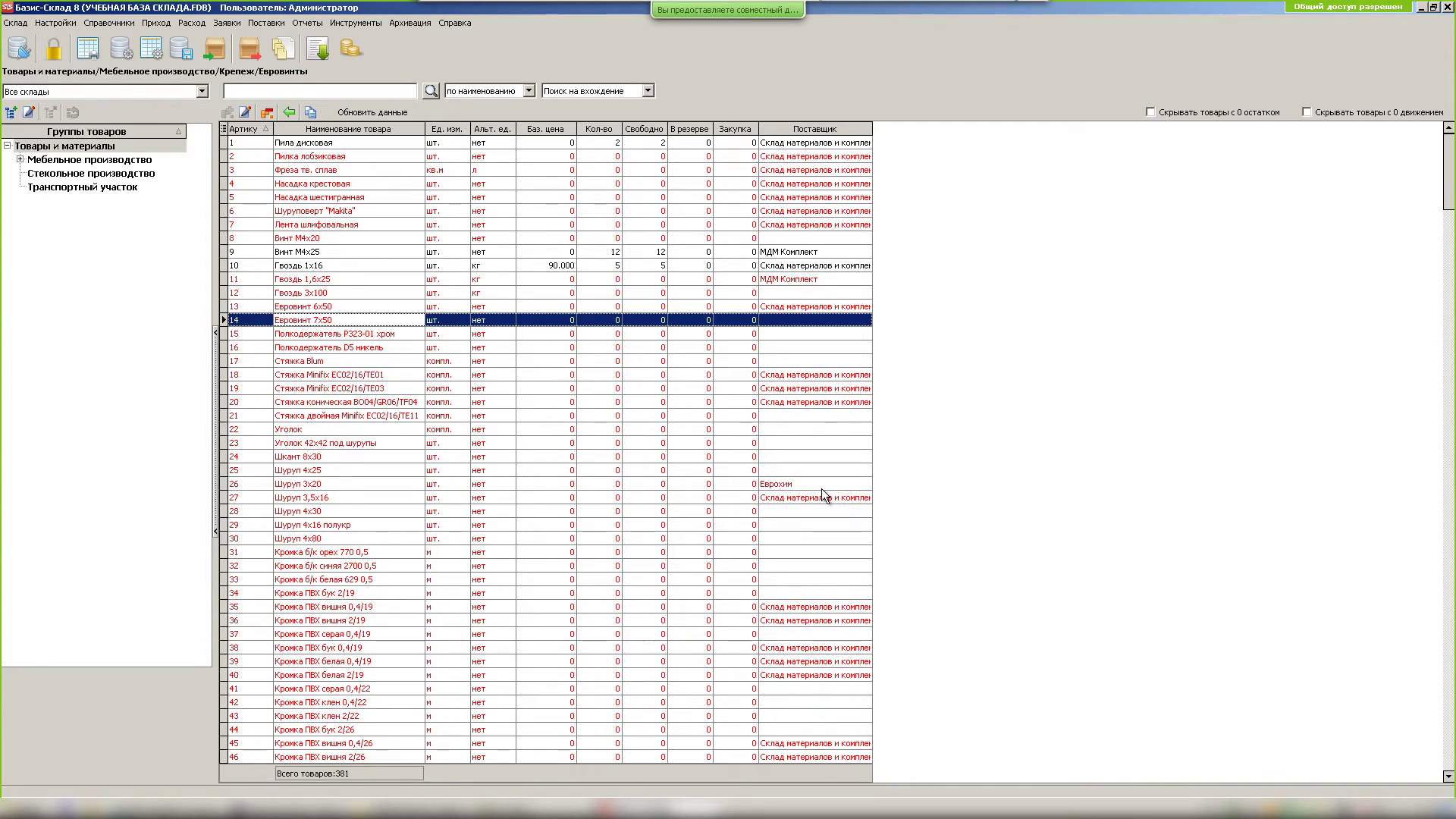Screen dimensions: 1456x819
Task: Sort by 'Наименование товара' column header
Action: [348, 129]
